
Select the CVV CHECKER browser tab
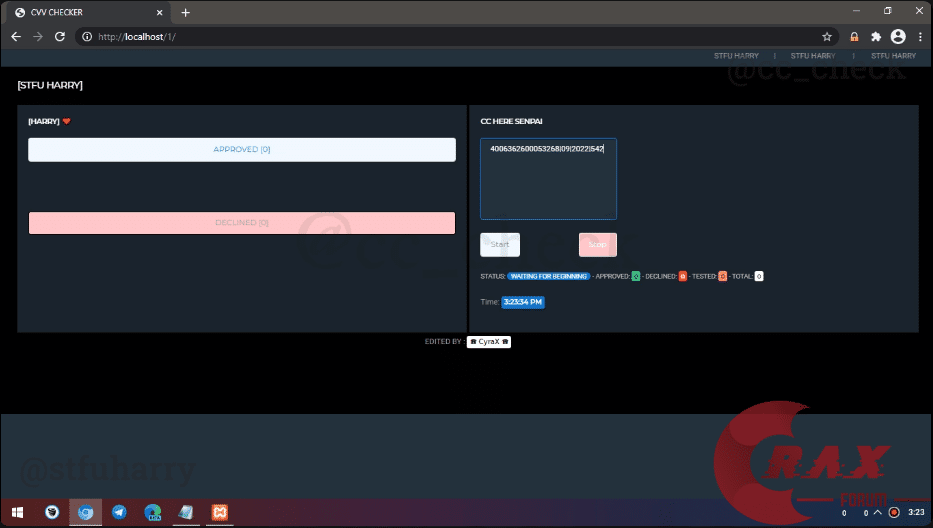89,13
